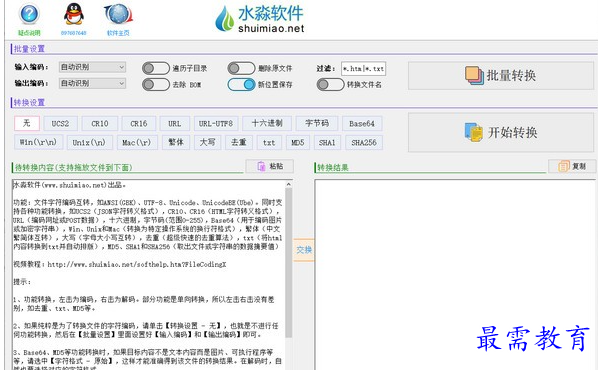Select the 大写 uppercase option
This screenshot has width=598, height=370.
coord(207,142)
